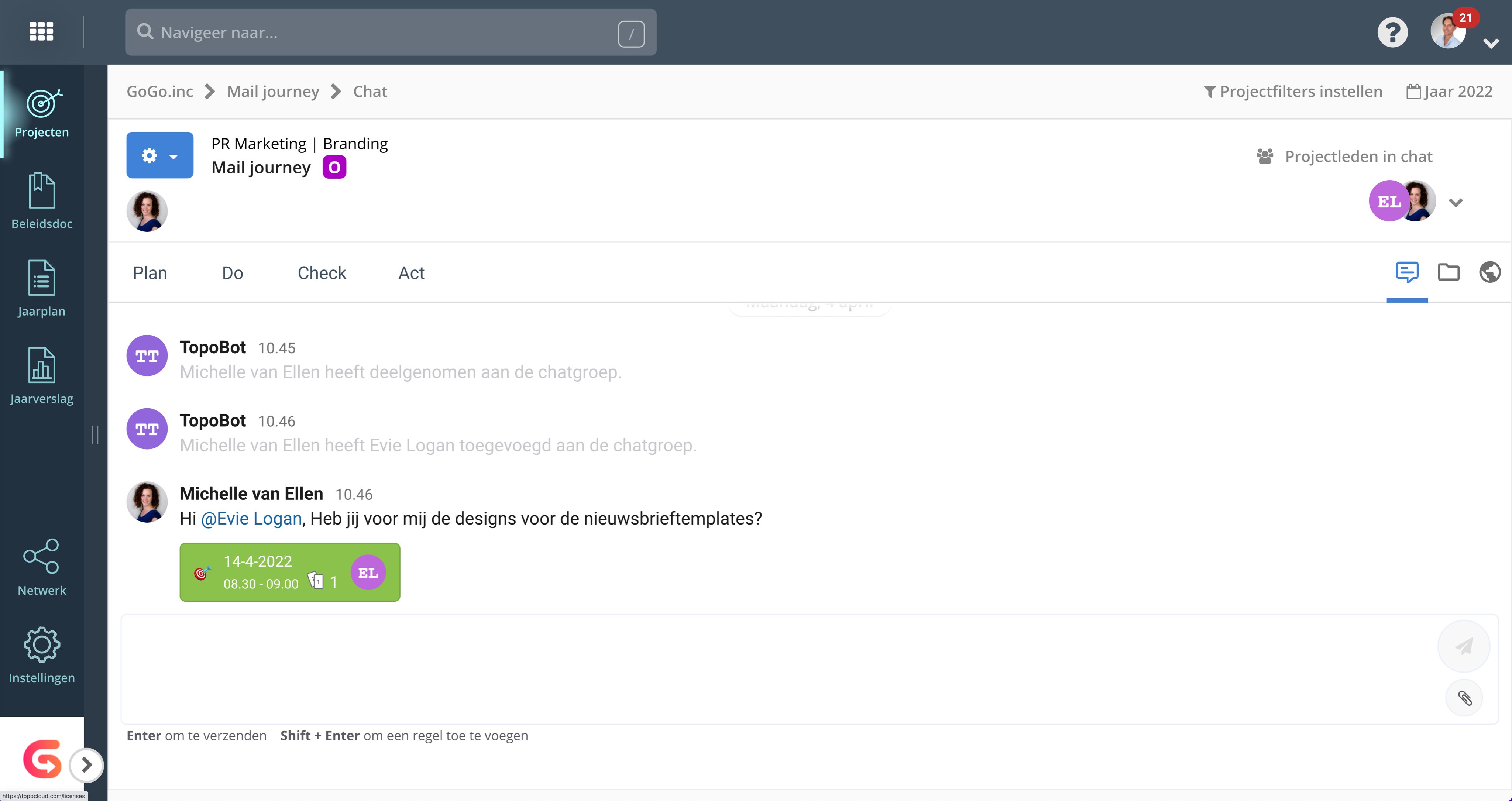
Task: Click the Mail journey project title
Action: pyautogui.click(x=261, y=168)
